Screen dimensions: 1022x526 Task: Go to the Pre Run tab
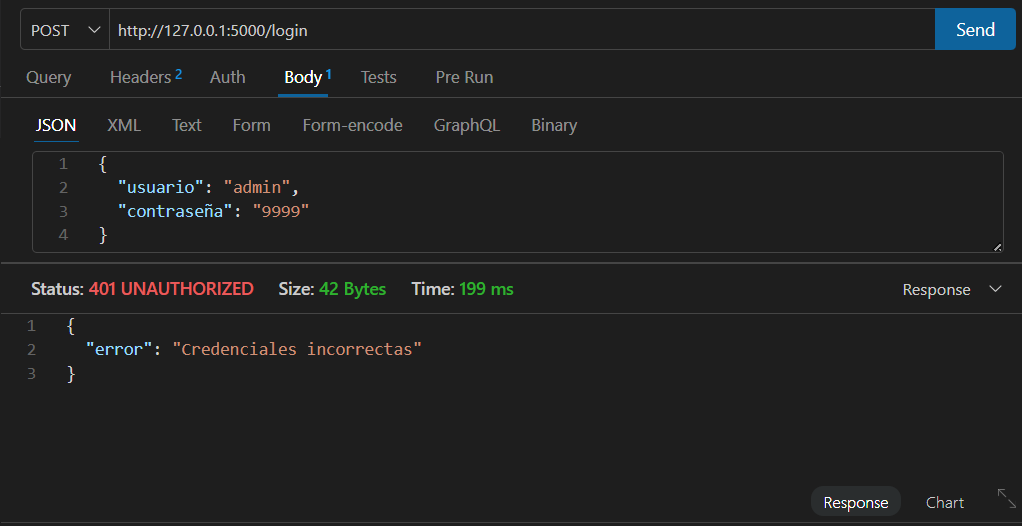[464, 78]
